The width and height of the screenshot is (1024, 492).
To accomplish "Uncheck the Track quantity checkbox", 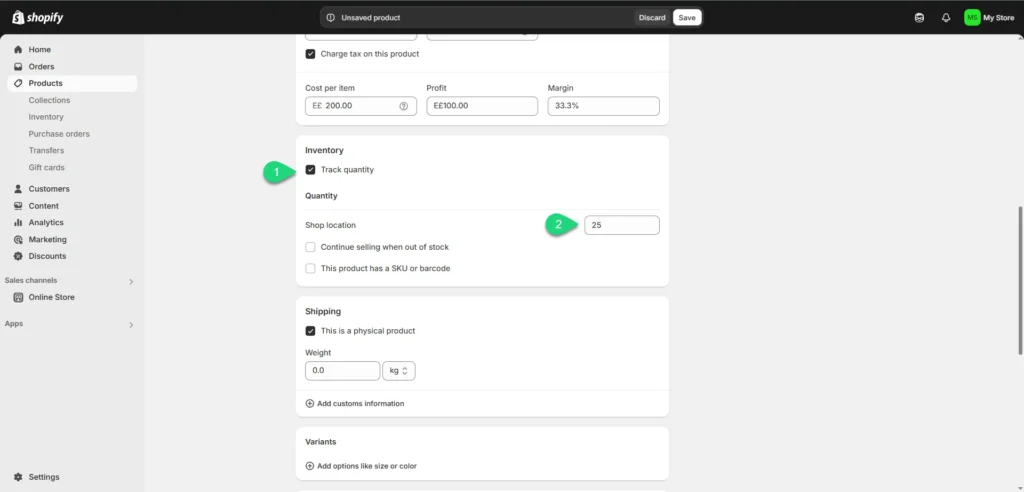I will [310, 170].
